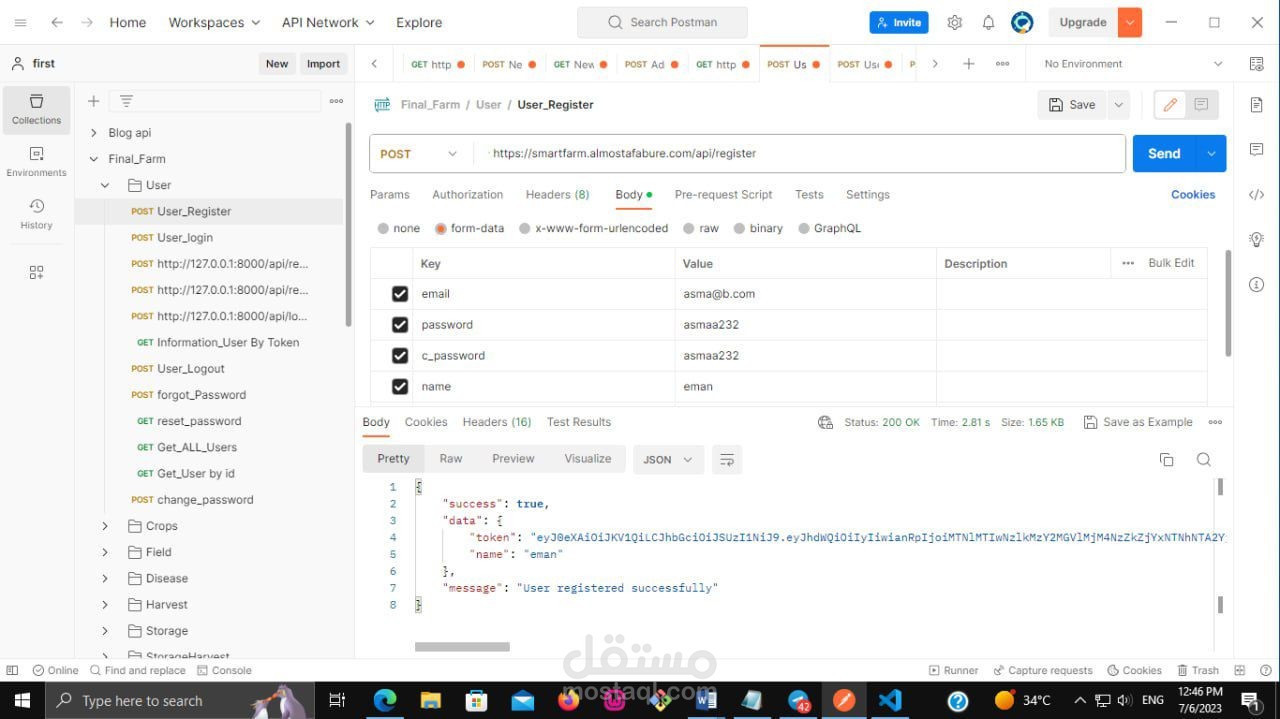Open the hamburger menu icon
The image size is (1280, 719).
(20, 22)
